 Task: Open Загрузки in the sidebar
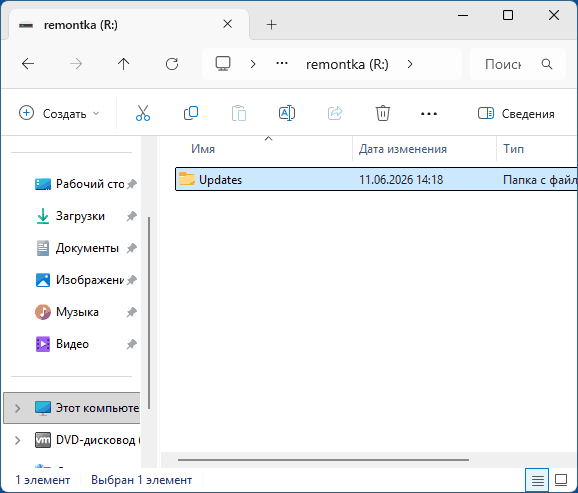(x=80, y=216)
